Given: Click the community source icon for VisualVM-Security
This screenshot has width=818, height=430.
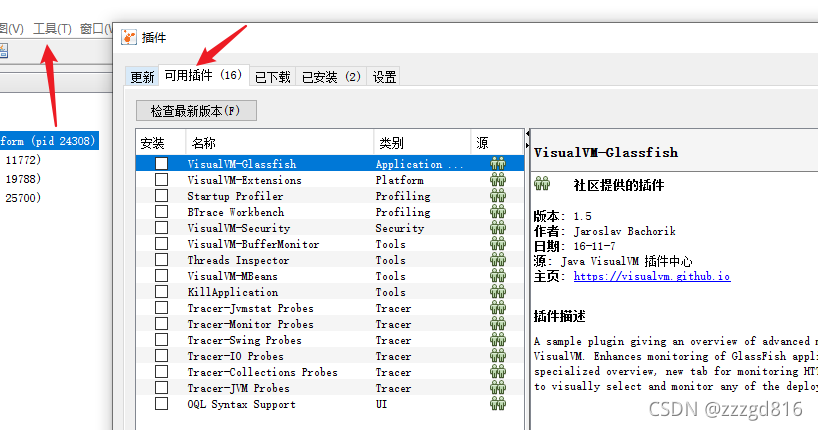Looking at the screenshot, I should [498, 228].
